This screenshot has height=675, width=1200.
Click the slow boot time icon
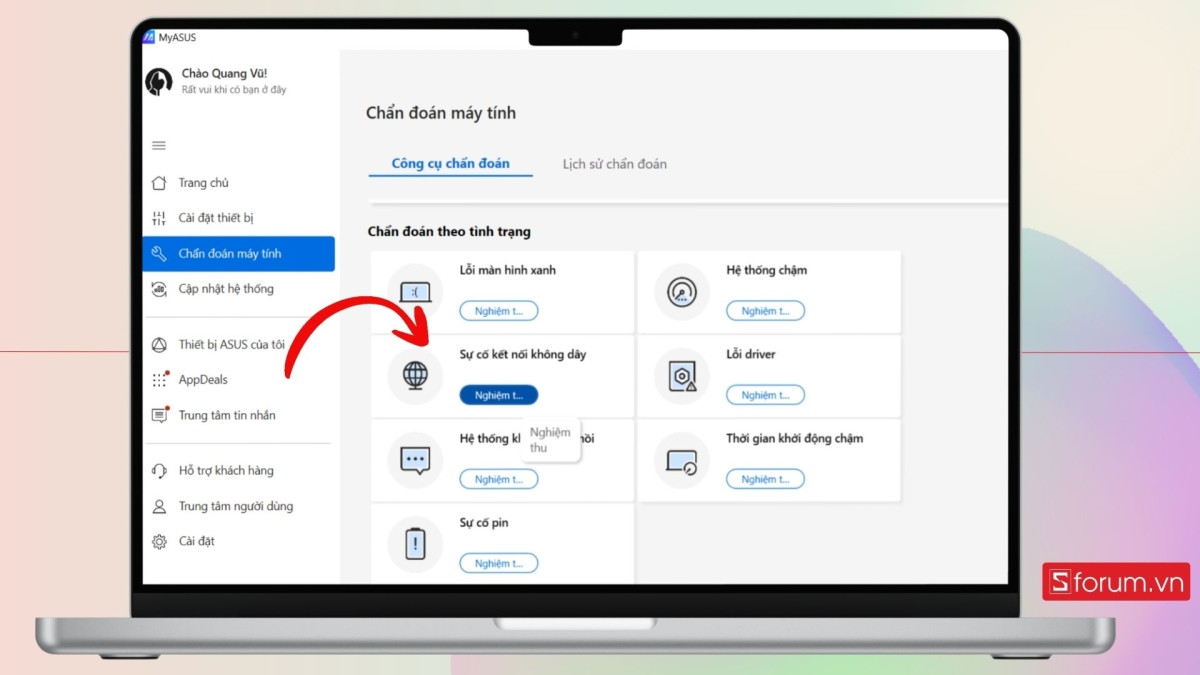(x=682, y=460)
